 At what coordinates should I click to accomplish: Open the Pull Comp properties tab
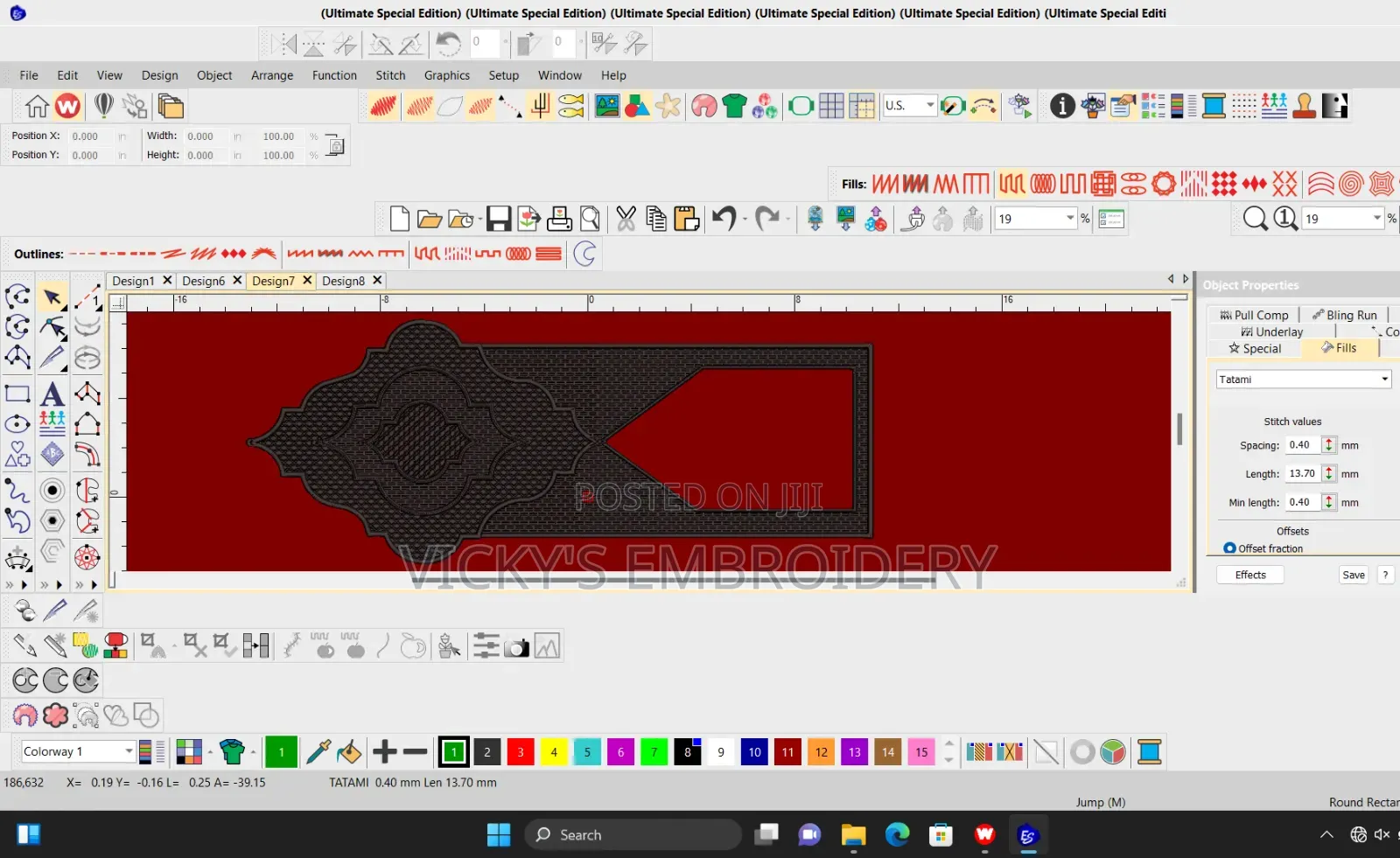point(1255,315)
